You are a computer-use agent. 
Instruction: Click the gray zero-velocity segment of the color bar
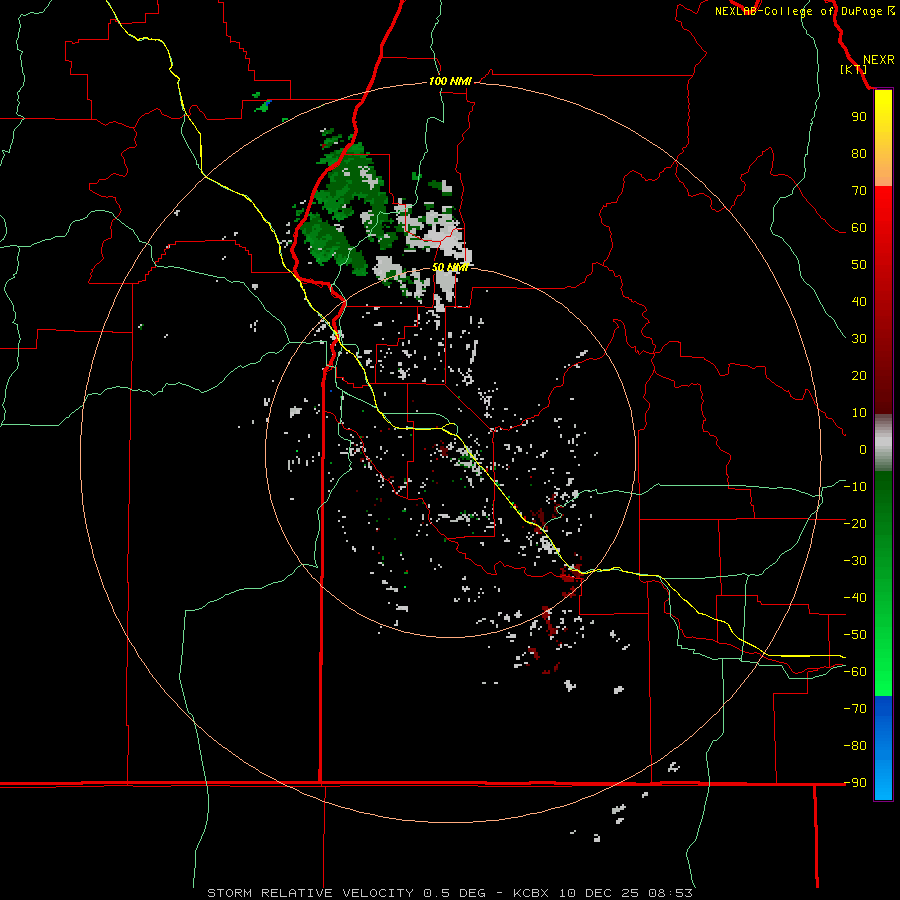883,445
